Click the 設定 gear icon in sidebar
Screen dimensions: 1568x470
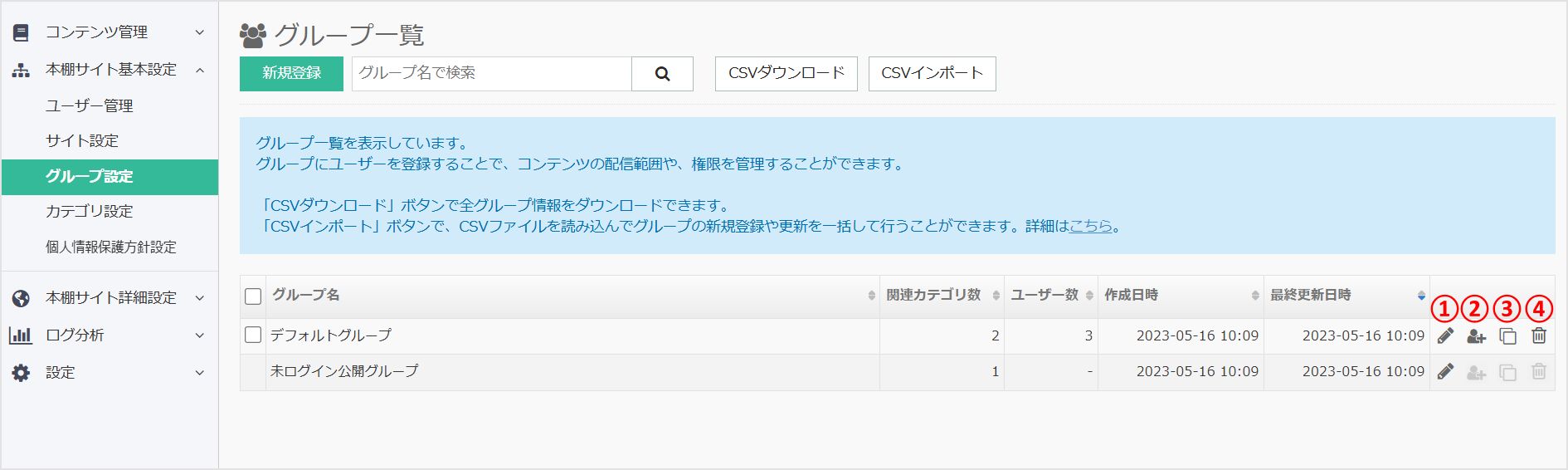21,373
